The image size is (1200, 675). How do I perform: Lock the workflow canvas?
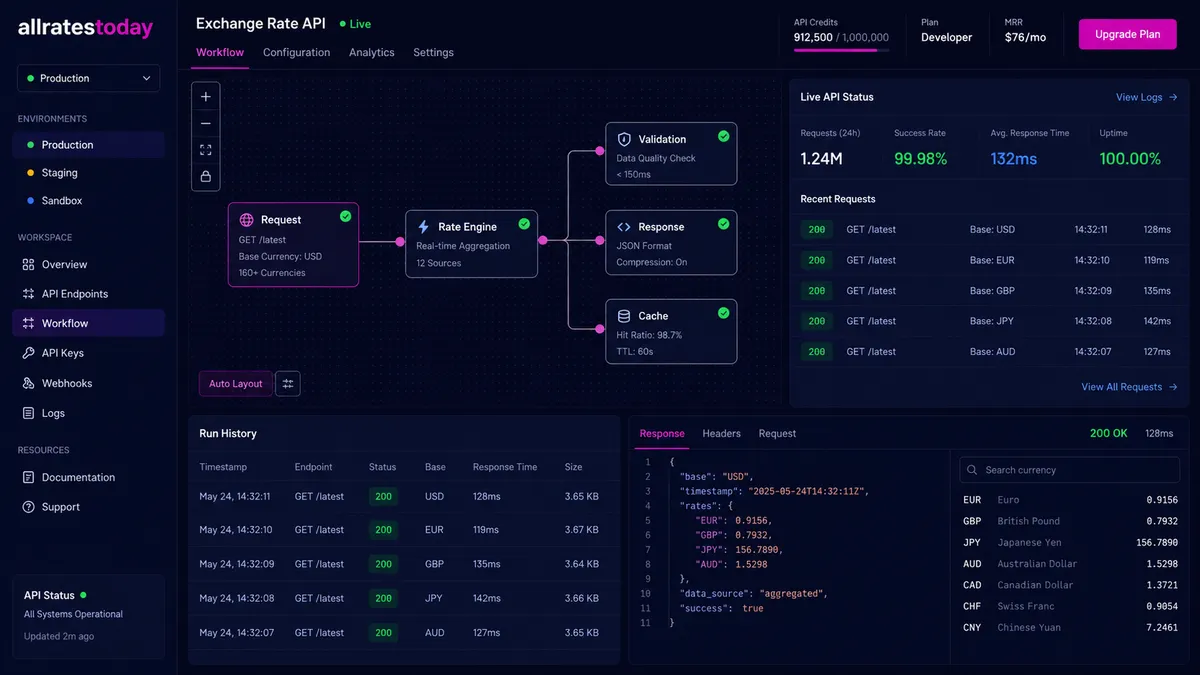coord(206,177)
